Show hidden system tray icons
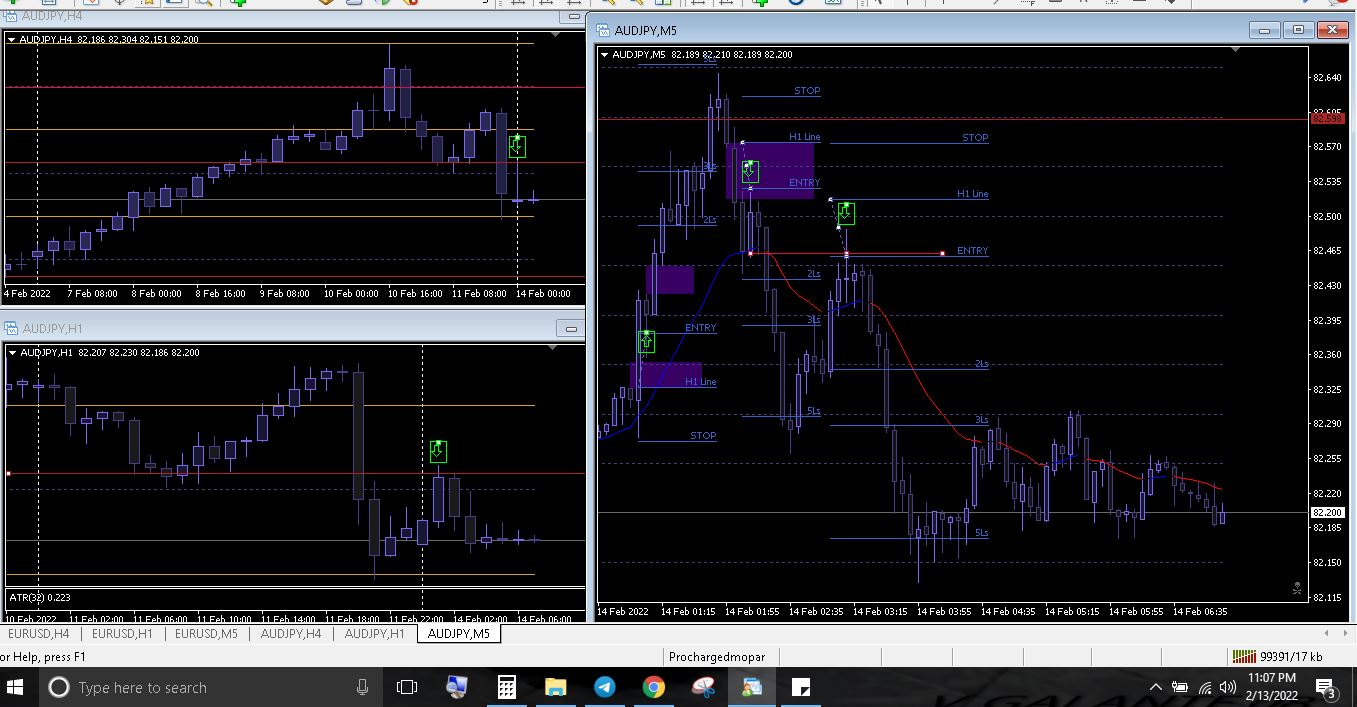 1156,688
